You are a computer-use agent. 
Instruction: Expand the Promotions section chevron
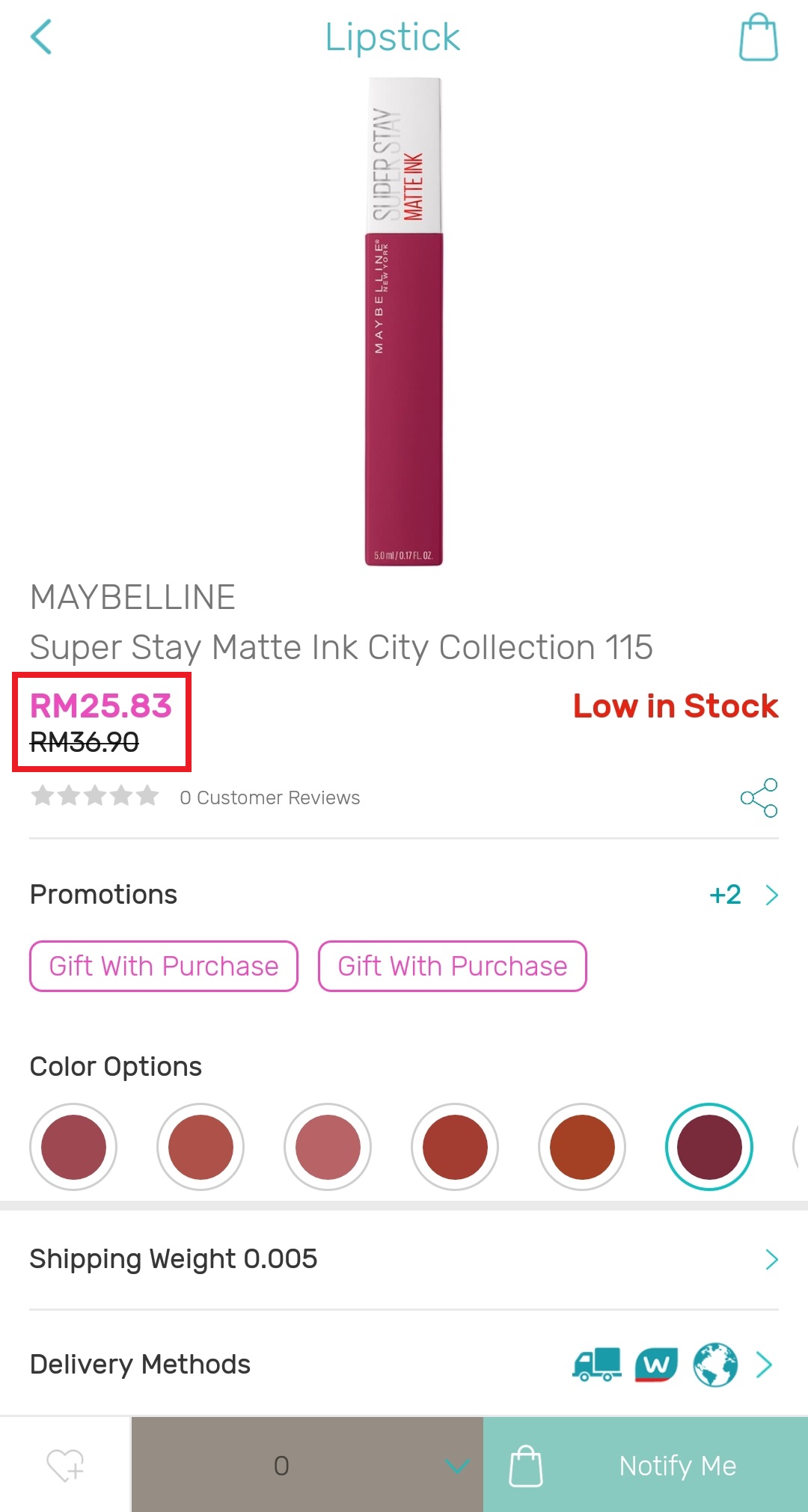[771, 895]
